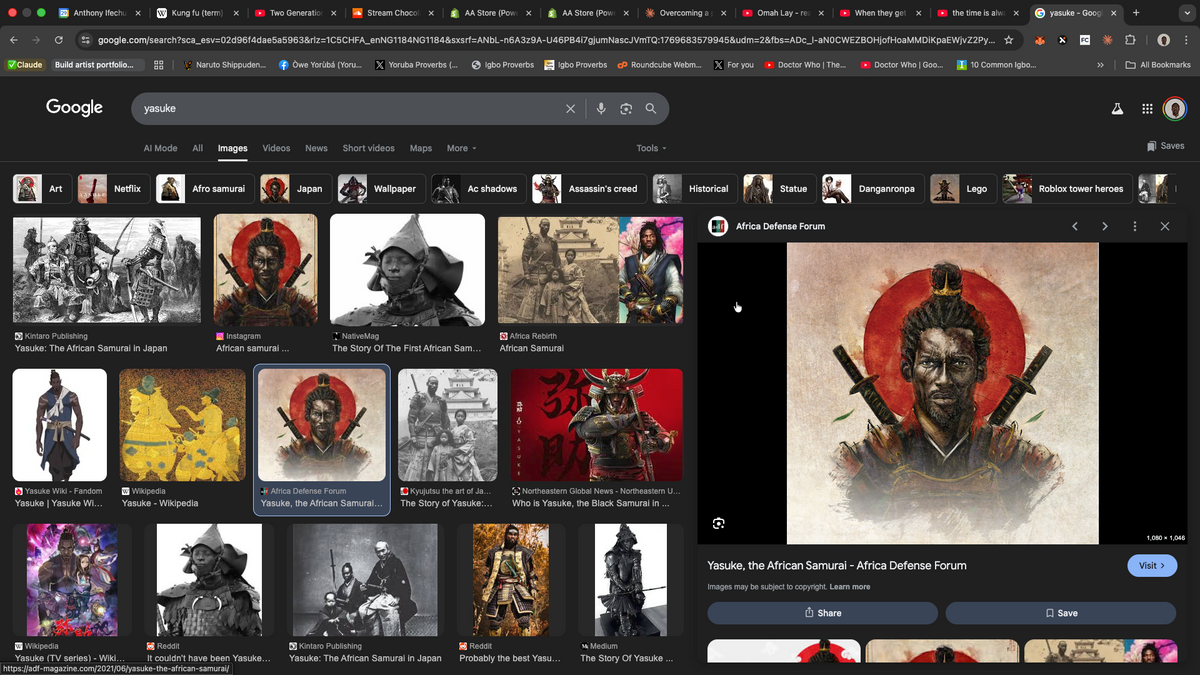
Task: Open the Tools filter dropdown
Action: click(651, 148)
